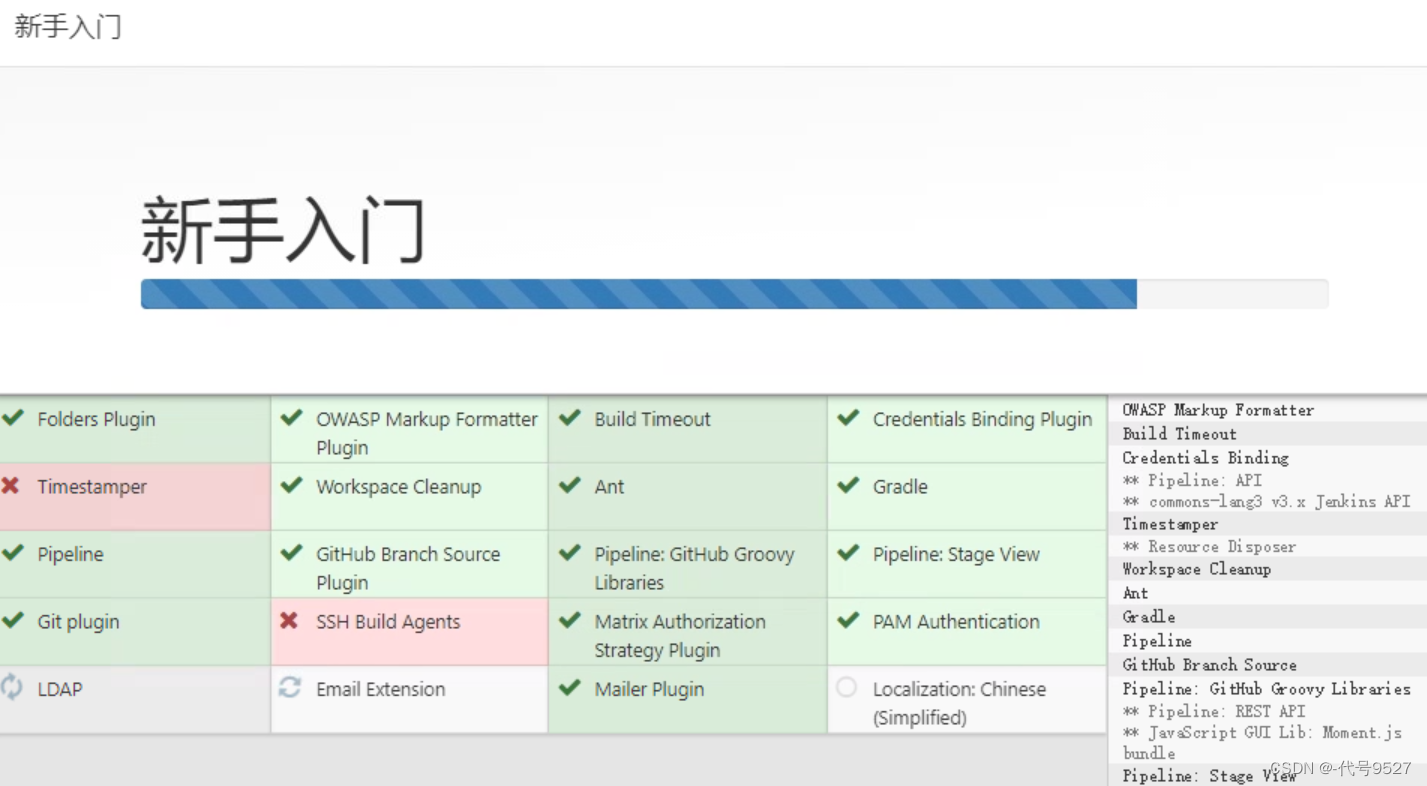Click the pending circle beside Localization: Chinese
Screen dimensions: 1427x786
[847, 688]
